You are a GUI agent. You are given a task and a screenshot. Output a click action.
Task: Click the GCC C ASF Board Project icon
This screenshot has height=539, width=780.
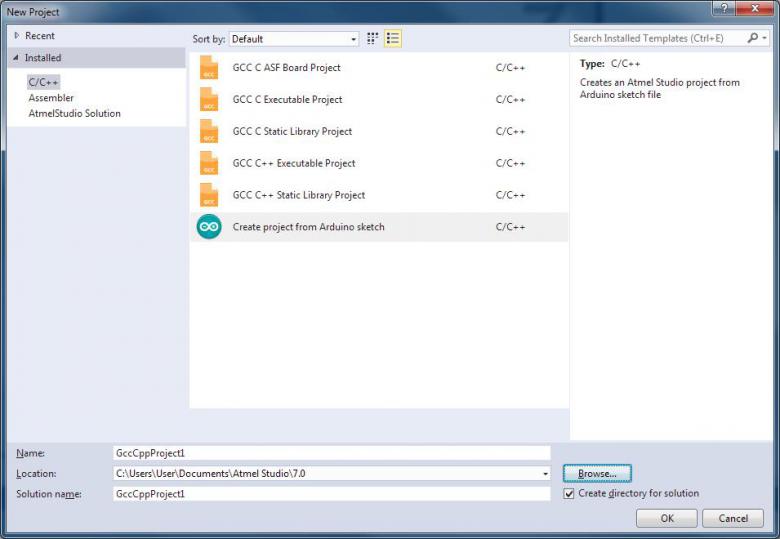(x=209, y=68)
